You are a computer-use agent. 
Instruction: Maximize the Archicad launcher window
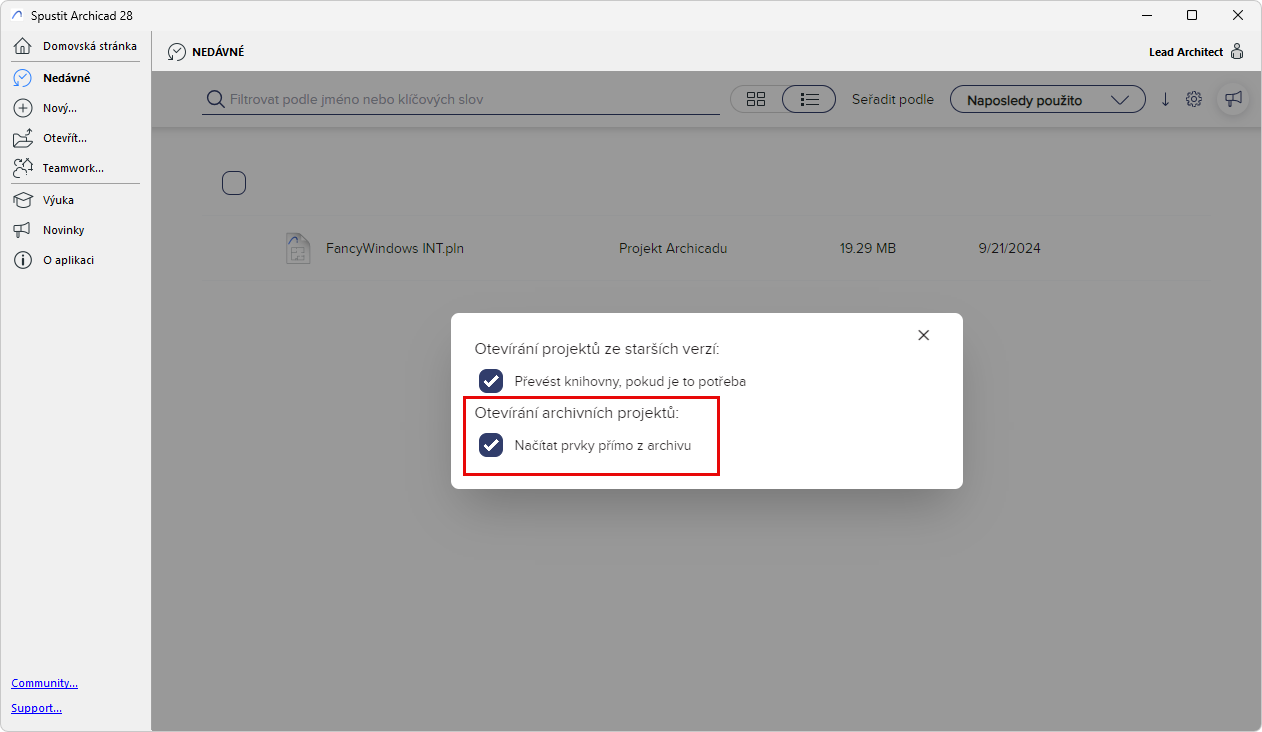click(x=1192, y=15)
